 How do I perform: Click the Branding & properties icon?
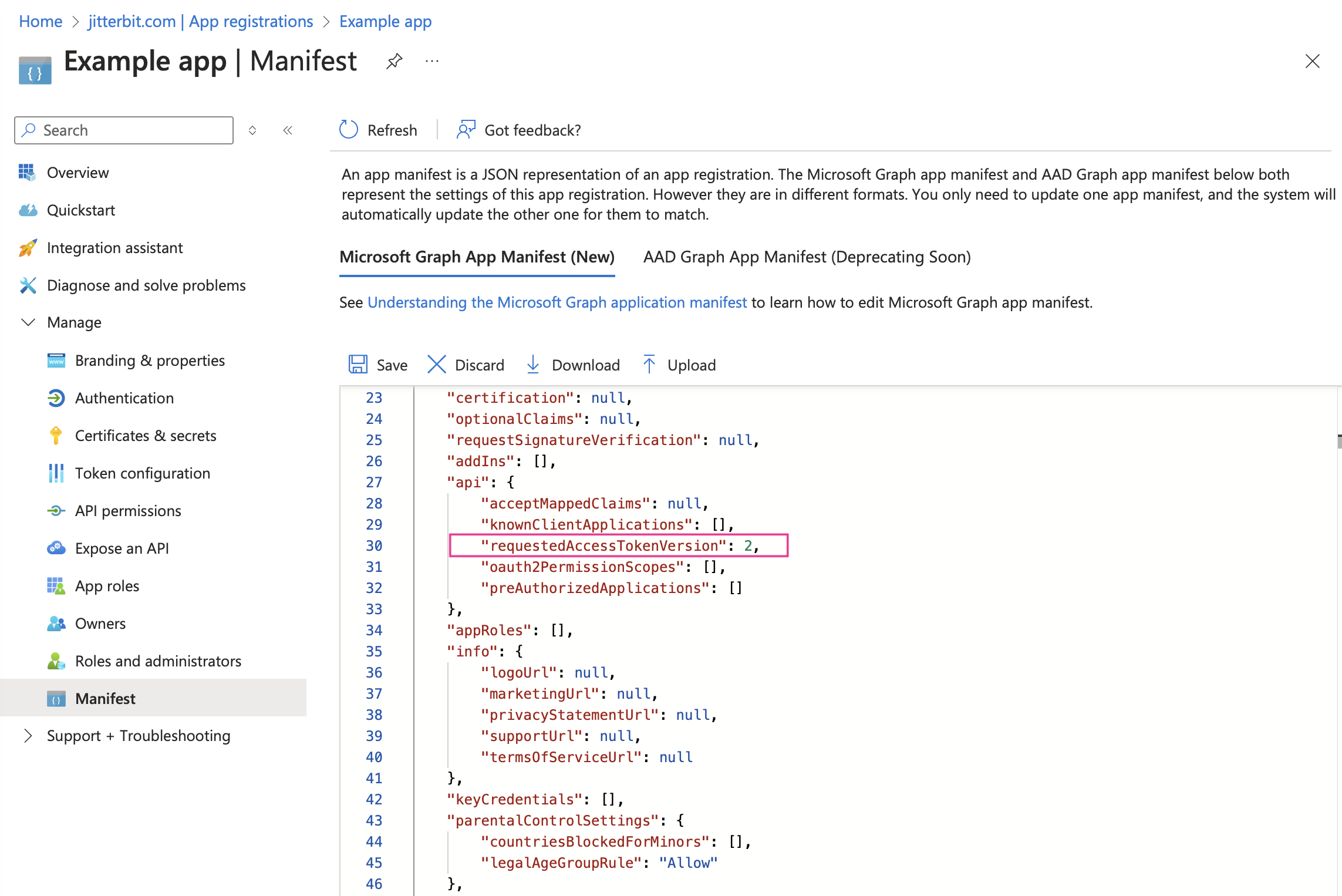click(x=56, y=361)
